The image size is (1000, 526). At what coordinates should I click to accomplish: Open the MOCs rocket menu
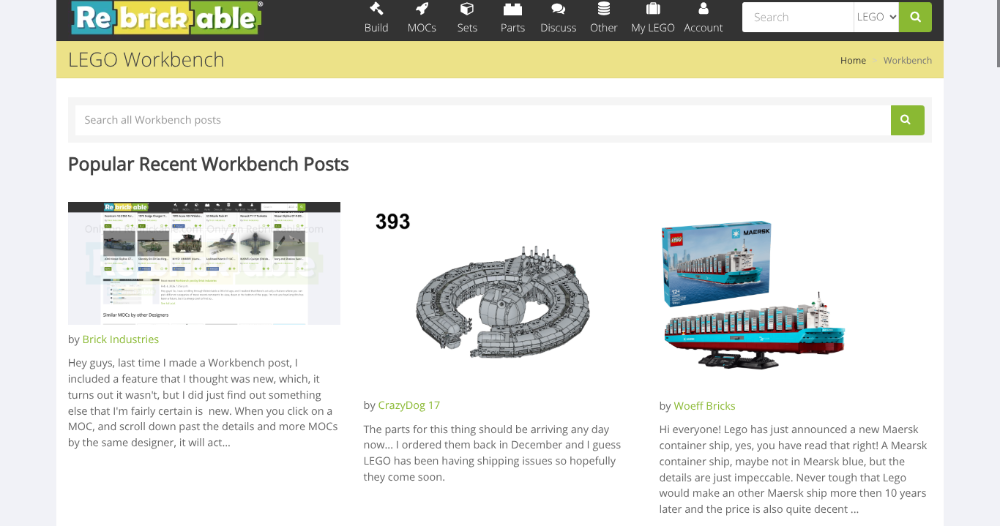pyautogui.click(x=422, y=18)
